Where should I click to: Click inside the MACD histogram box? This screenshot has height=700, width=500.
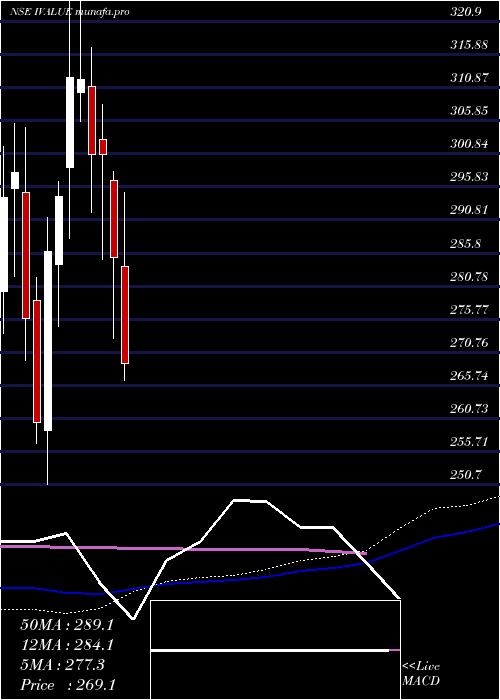coord(275,650)
